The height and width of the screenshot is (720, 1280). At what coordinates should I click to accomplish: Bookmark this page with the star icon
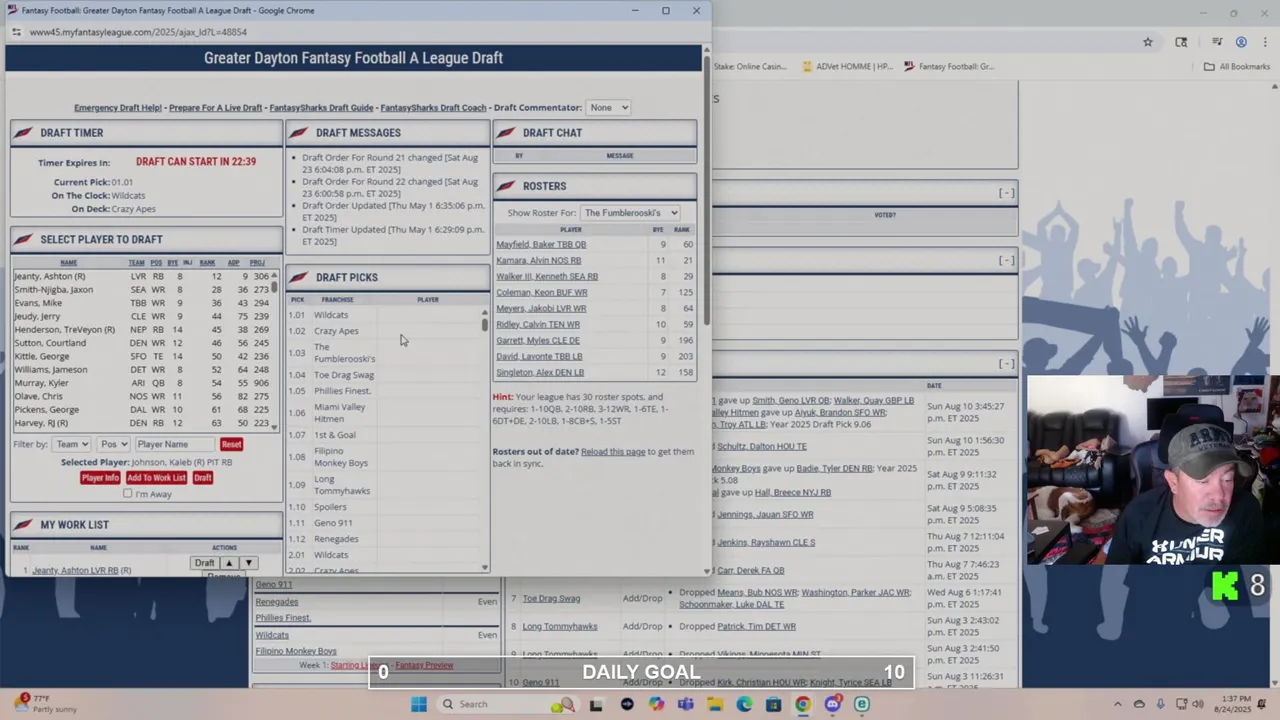coord(1148,42)
